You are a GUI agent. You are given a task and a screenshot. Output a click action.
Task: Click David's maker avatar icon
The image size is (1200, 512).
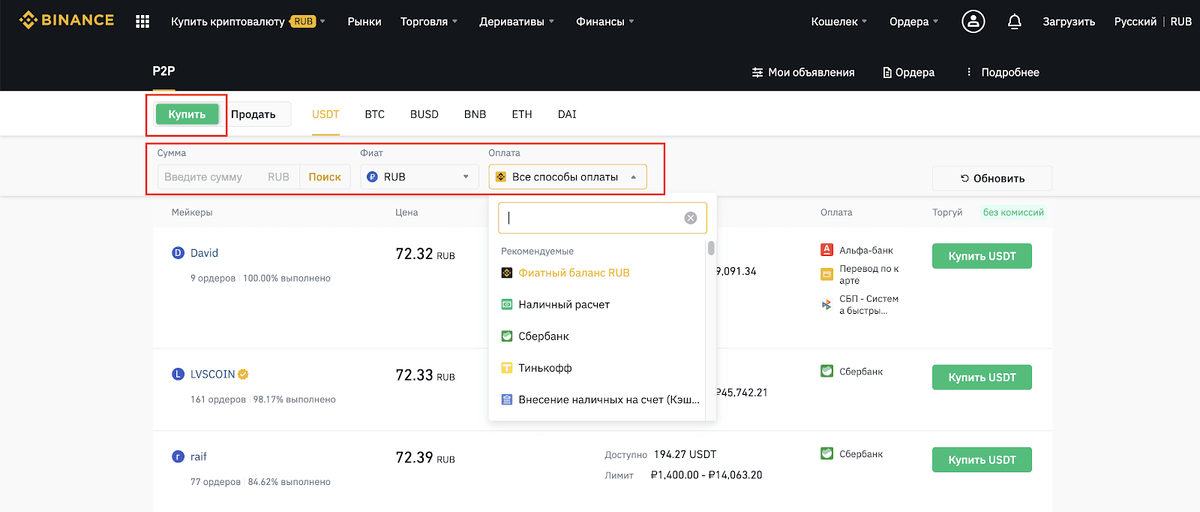coord(178,253)
